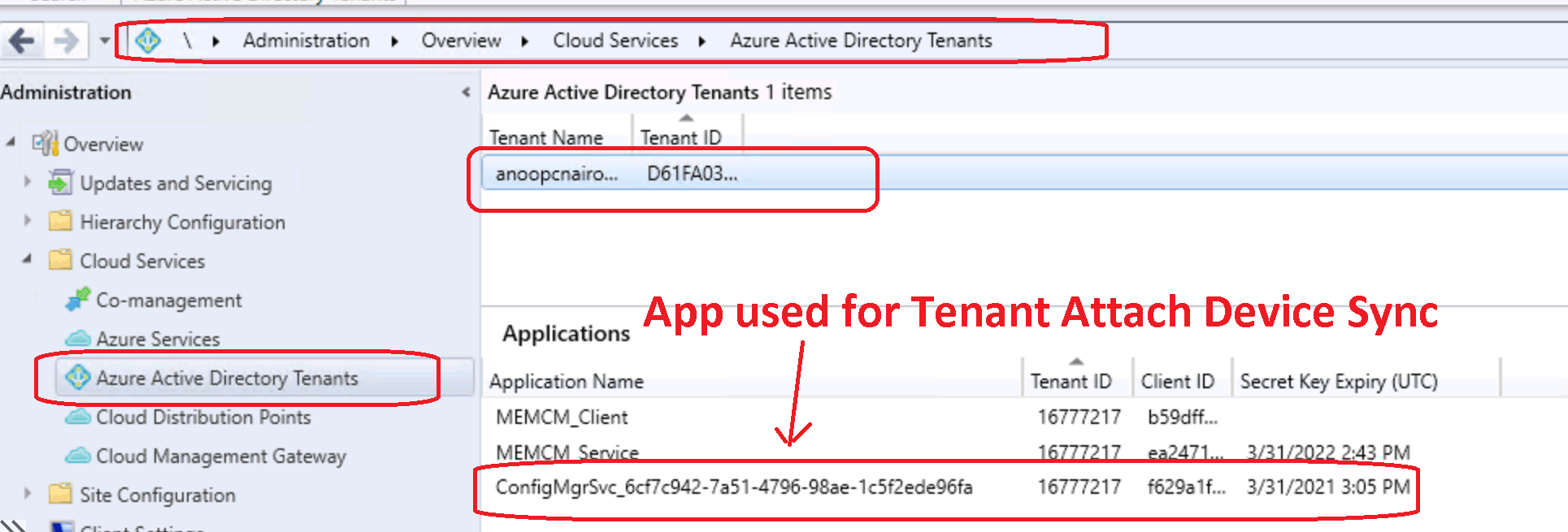Image resolution: width=1568 pixels, height=532 pixels.
Task: Click client ID ea2471... cell
Action: 1185,452
